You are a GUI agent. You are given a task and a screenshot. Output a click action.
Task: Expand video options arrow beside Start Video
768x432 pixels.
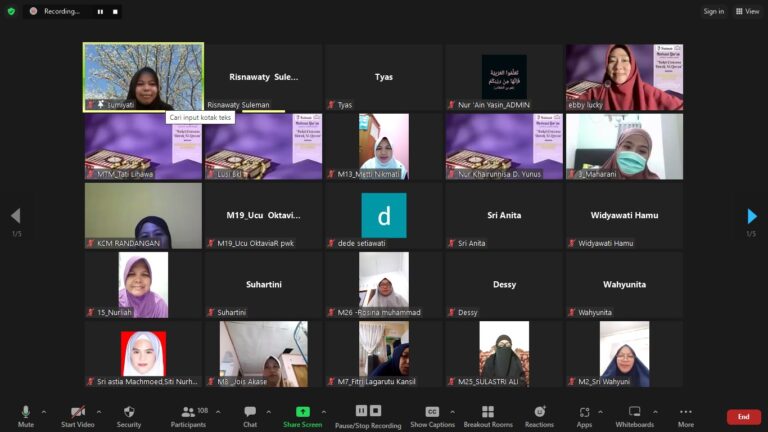pos(99,412)
